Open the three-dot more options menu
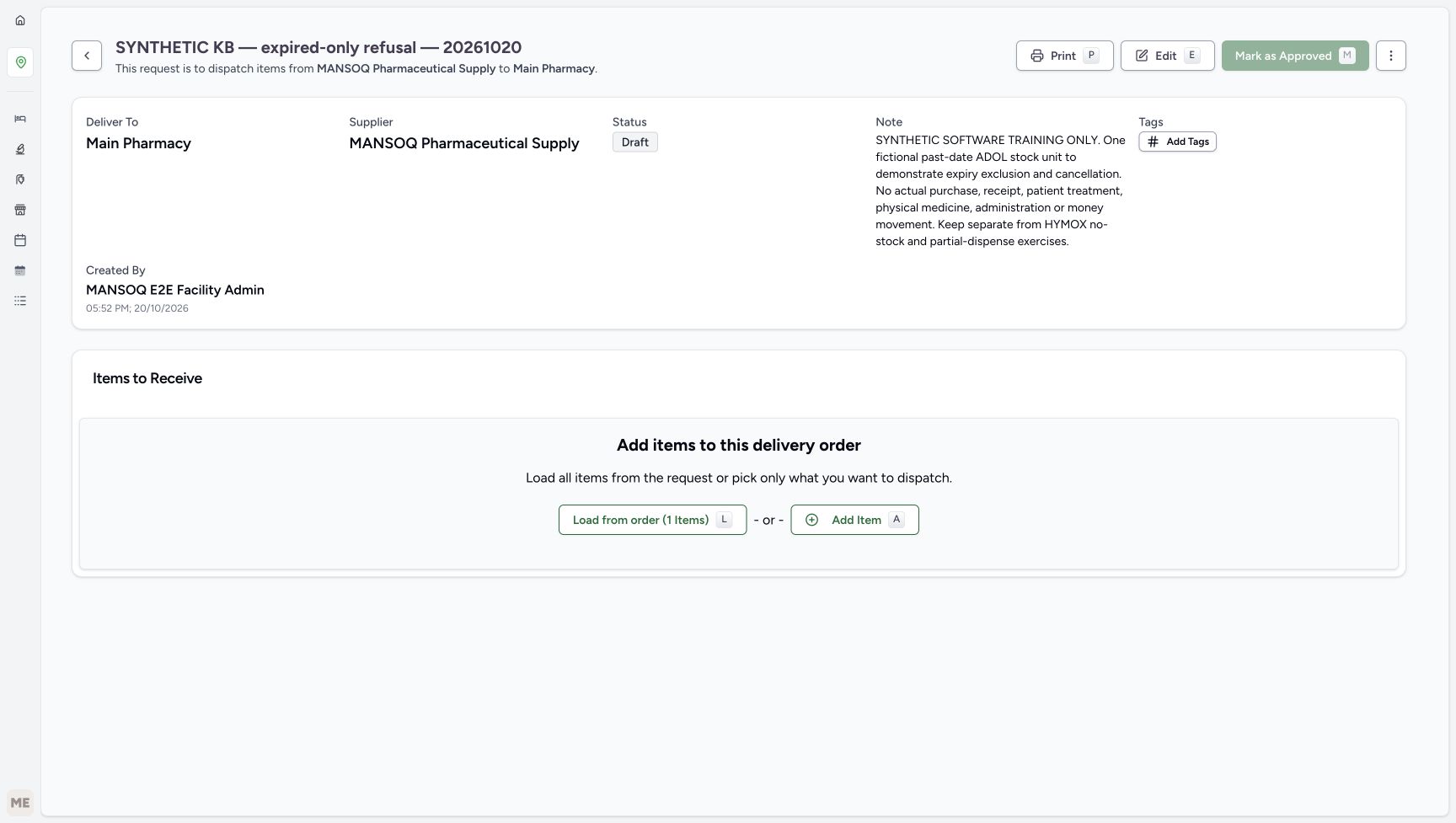 [x=1391, y=56]
